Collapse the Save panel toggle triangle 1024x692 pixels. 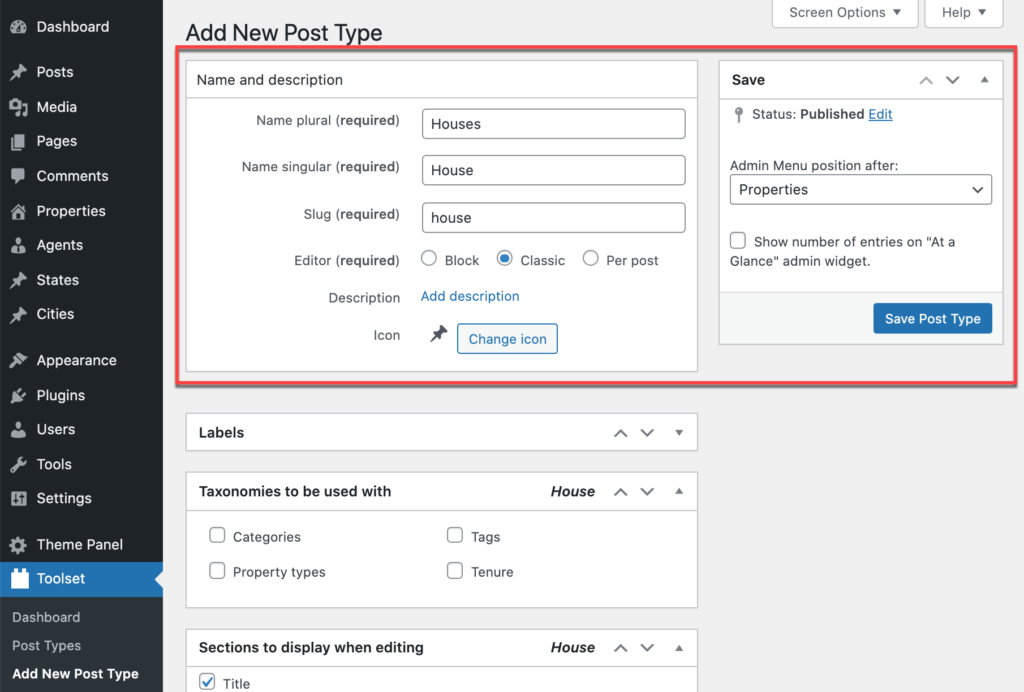click(x=984, y=80)
